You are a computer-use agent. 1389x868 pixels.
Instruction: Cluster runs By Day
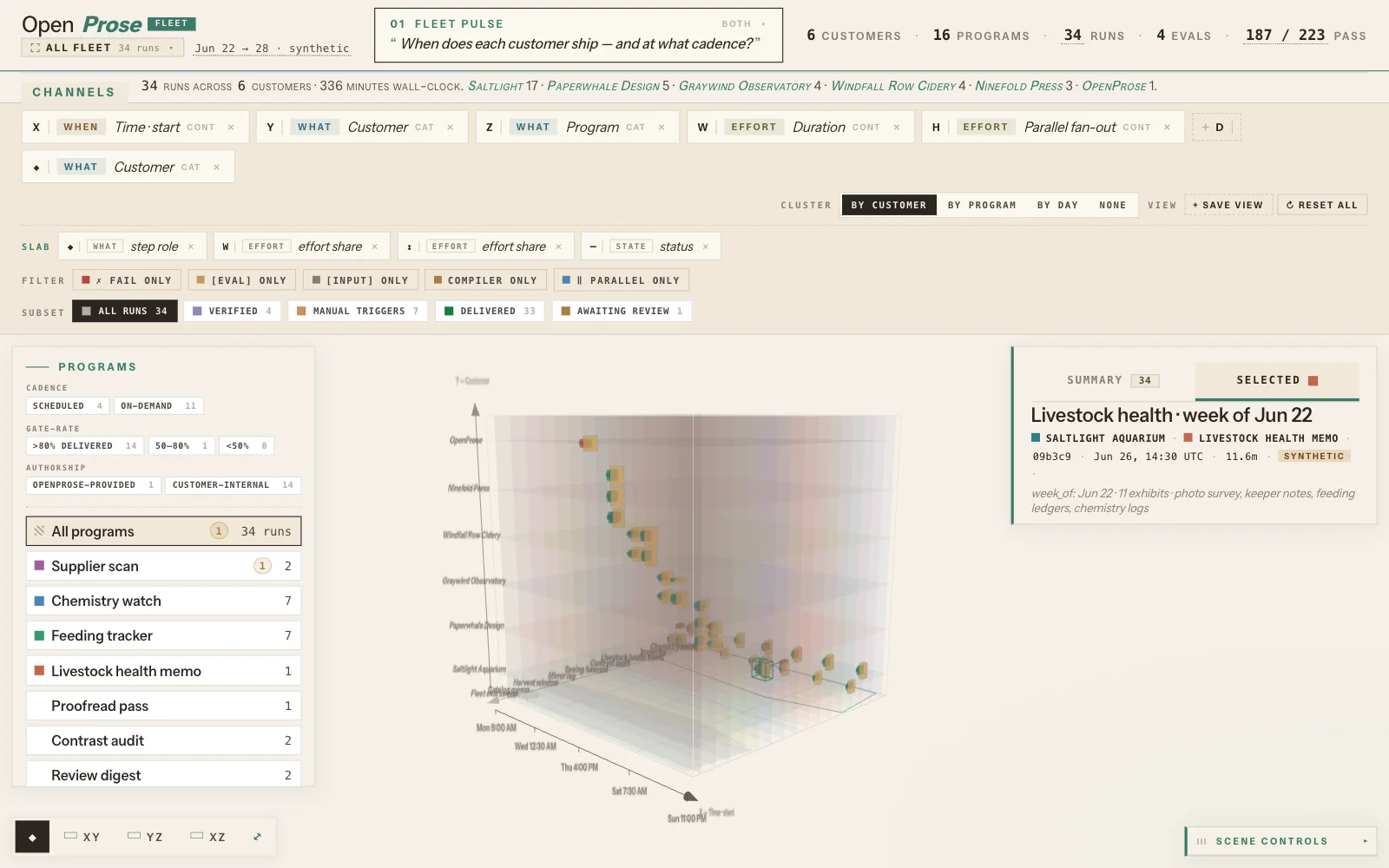coord(1057,205)
